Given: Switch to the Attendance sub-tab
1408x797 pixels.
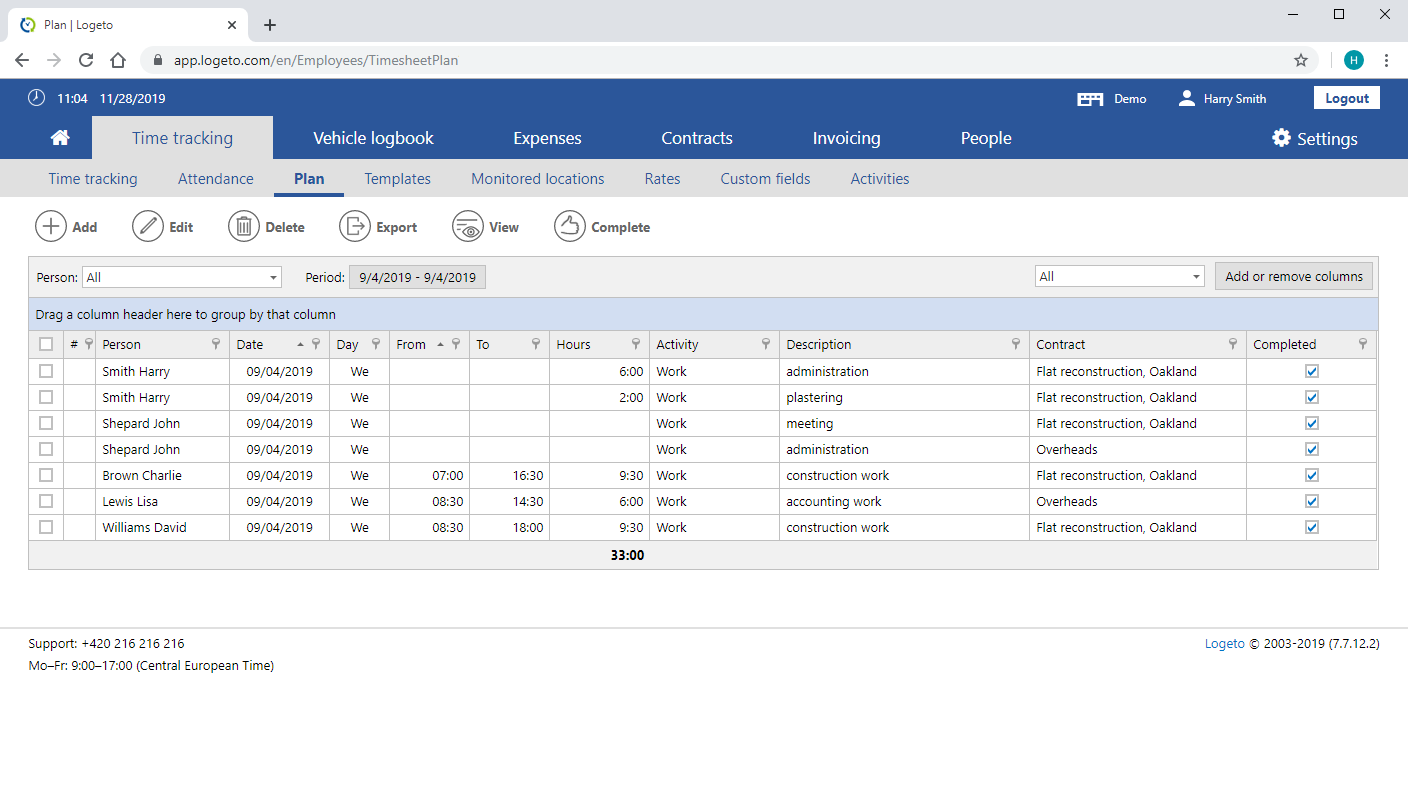Looking at the screenshot, I should point(216,179).
